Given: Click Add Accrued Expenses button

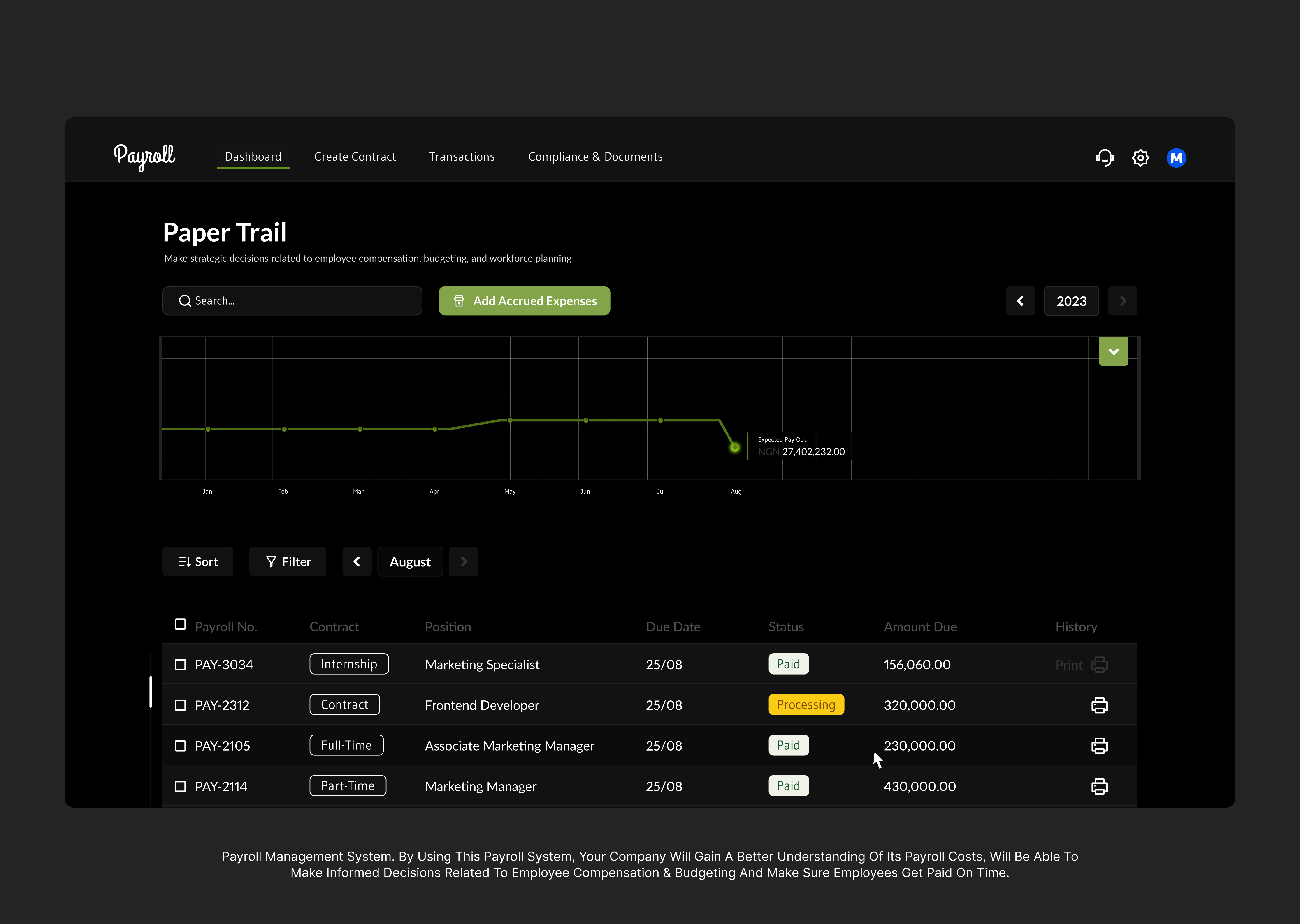Looking at the screenshot, I should click(524, 301).
